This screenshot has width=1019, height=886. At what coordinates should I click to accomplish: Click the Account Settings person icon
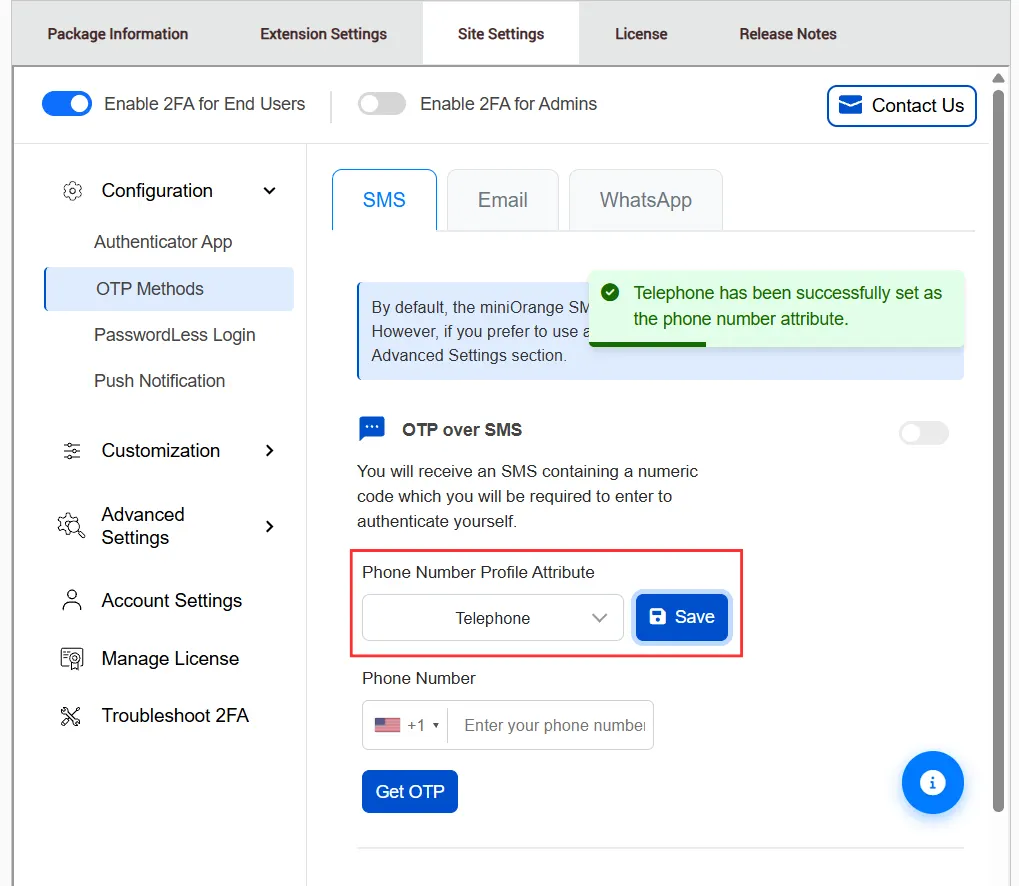pos(71,600)
